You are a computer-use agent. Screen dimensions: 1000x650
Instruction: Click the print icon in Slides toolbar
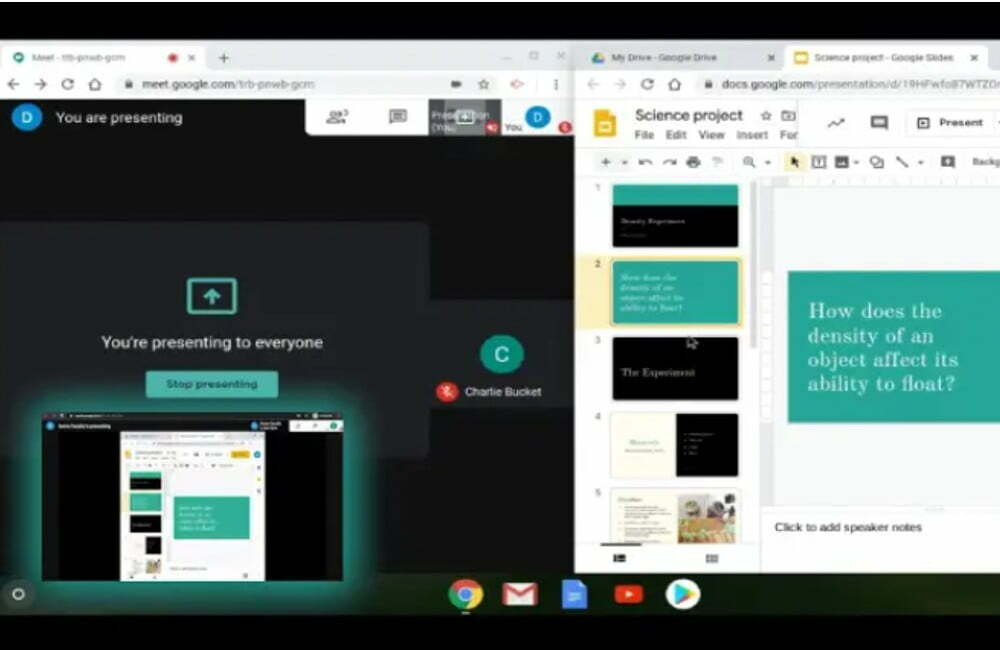(693, 162)
